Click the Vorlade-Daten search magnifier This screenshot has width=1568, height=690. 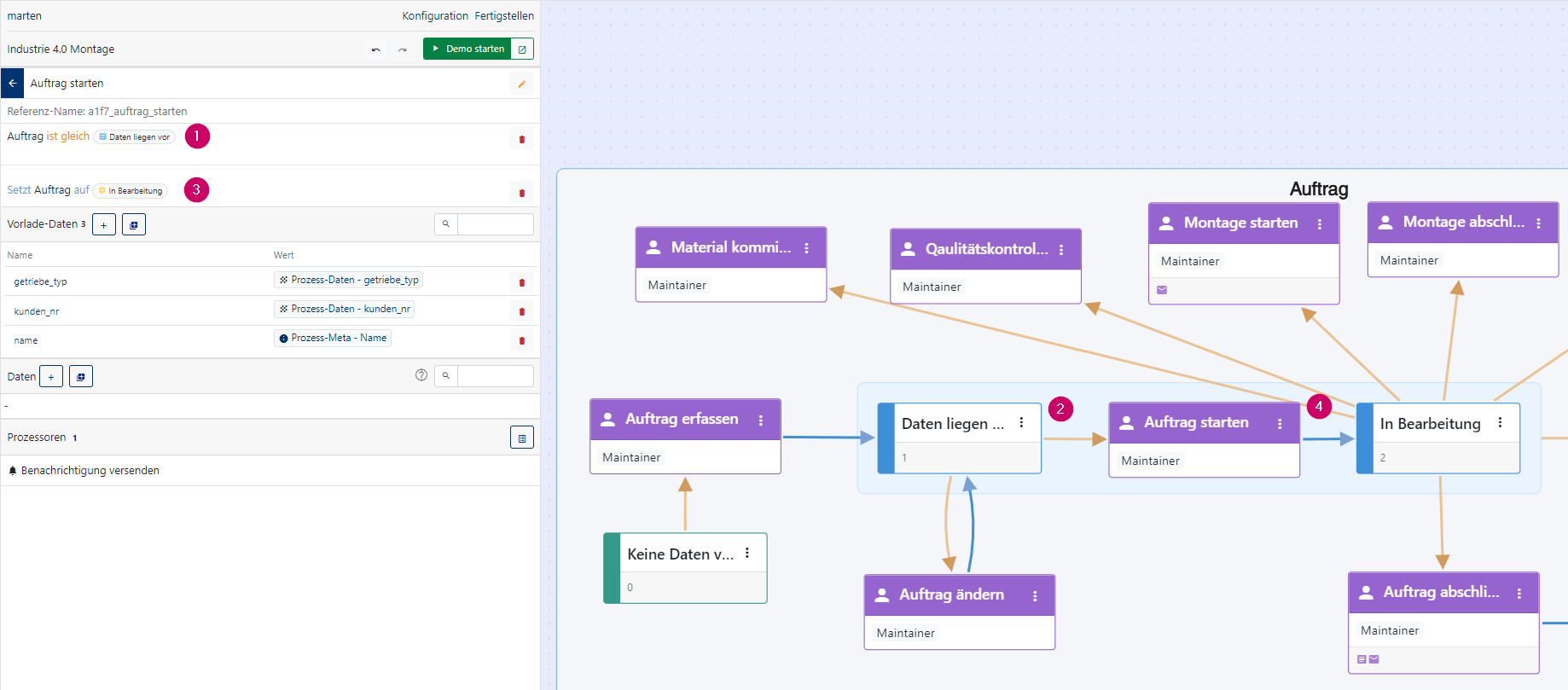(446, 224)
